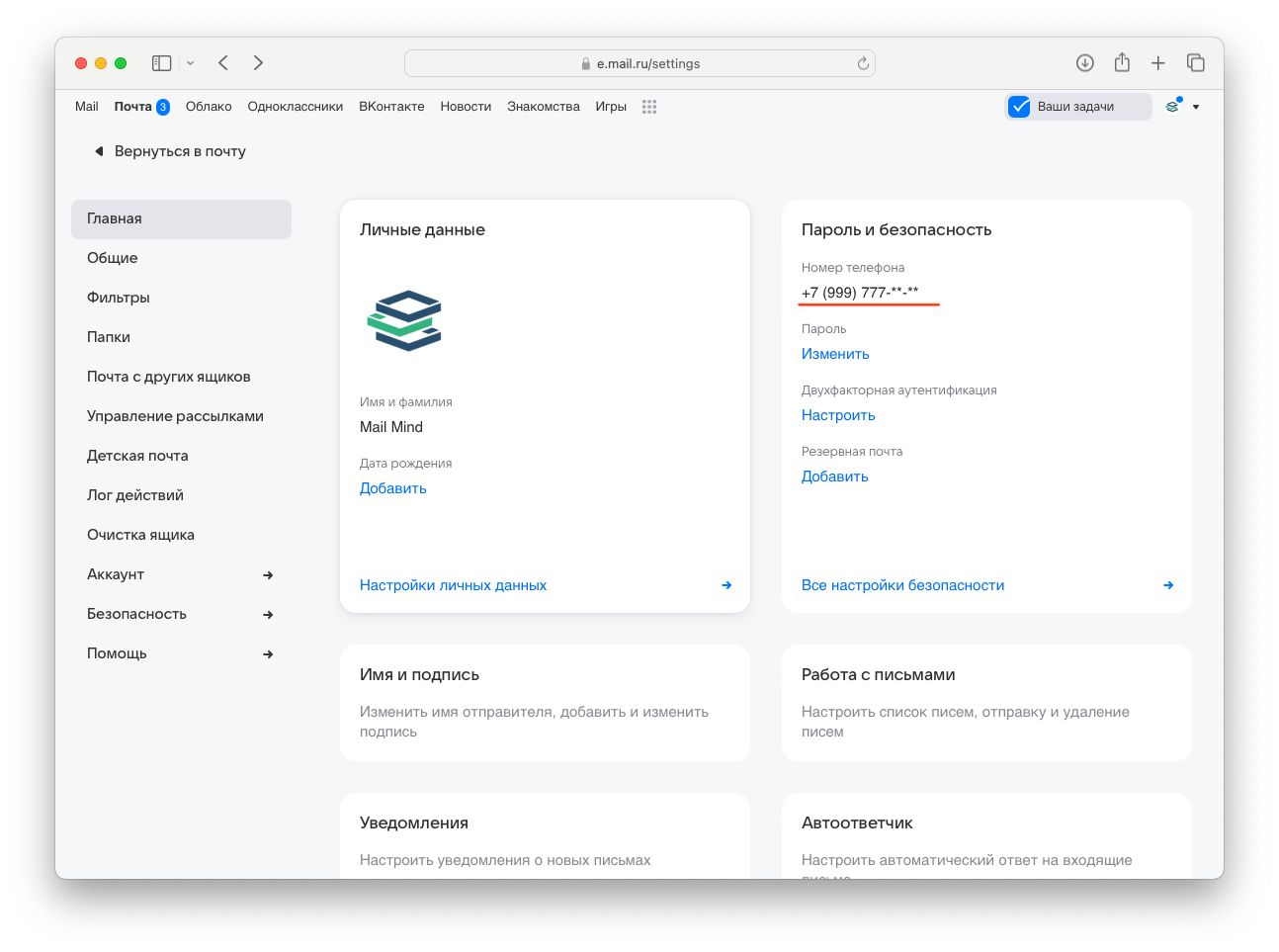Expand the Аккаунт sidebar section
Viewport: 1279px width, 952px height.
click(267, 574)
